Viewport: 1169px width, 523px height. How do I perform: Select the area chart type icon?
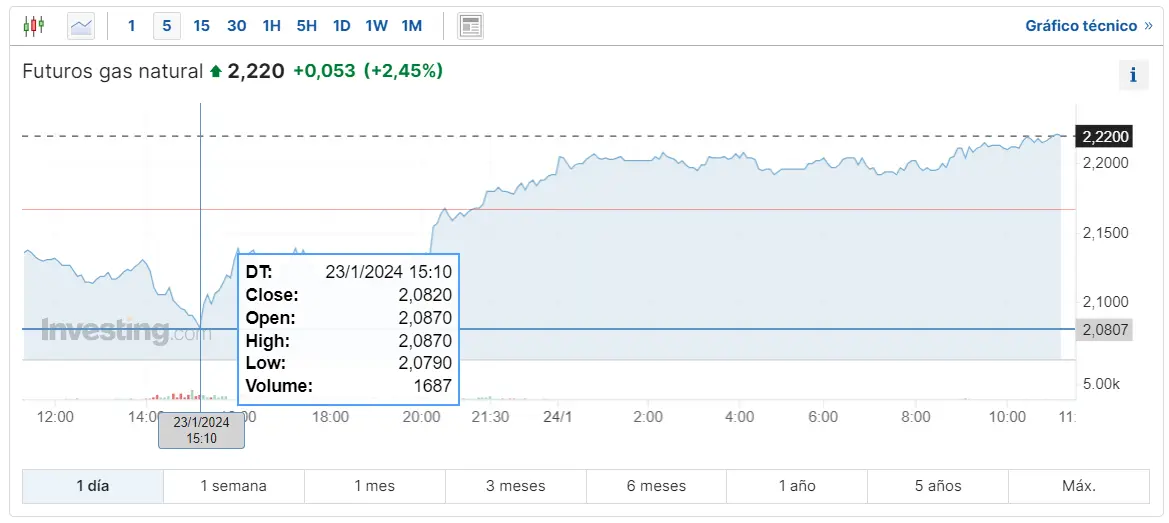point(81,26)
